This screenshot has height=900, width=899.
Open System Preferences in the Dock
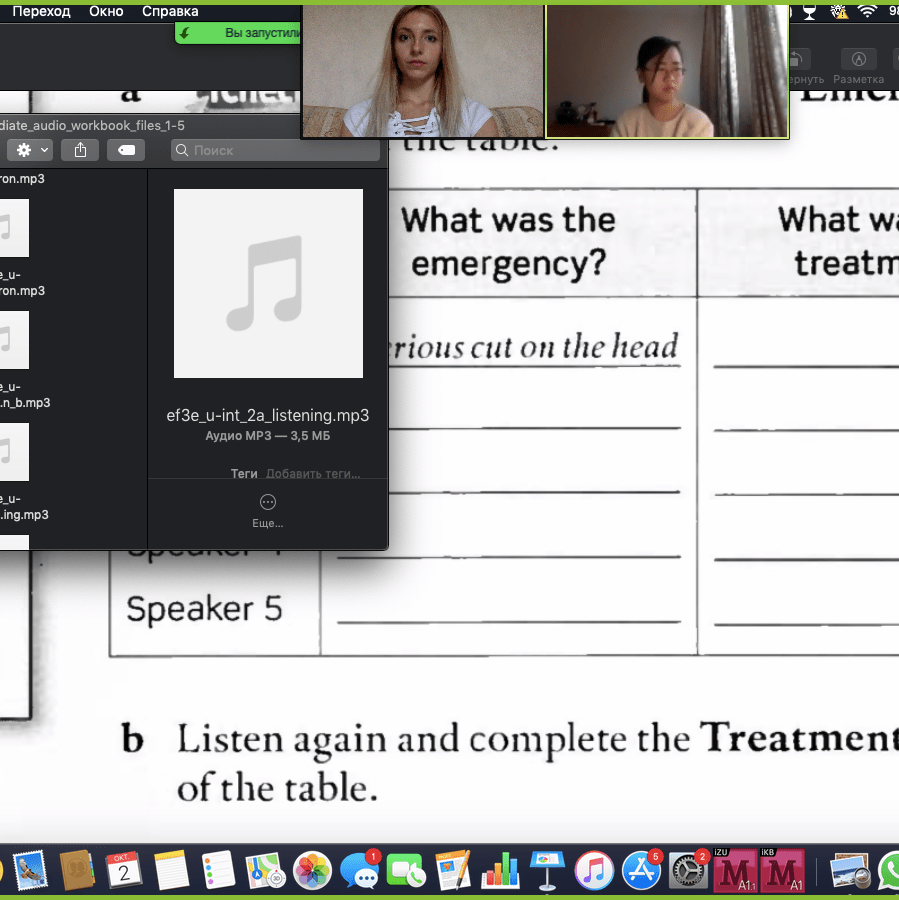point(688,870)
